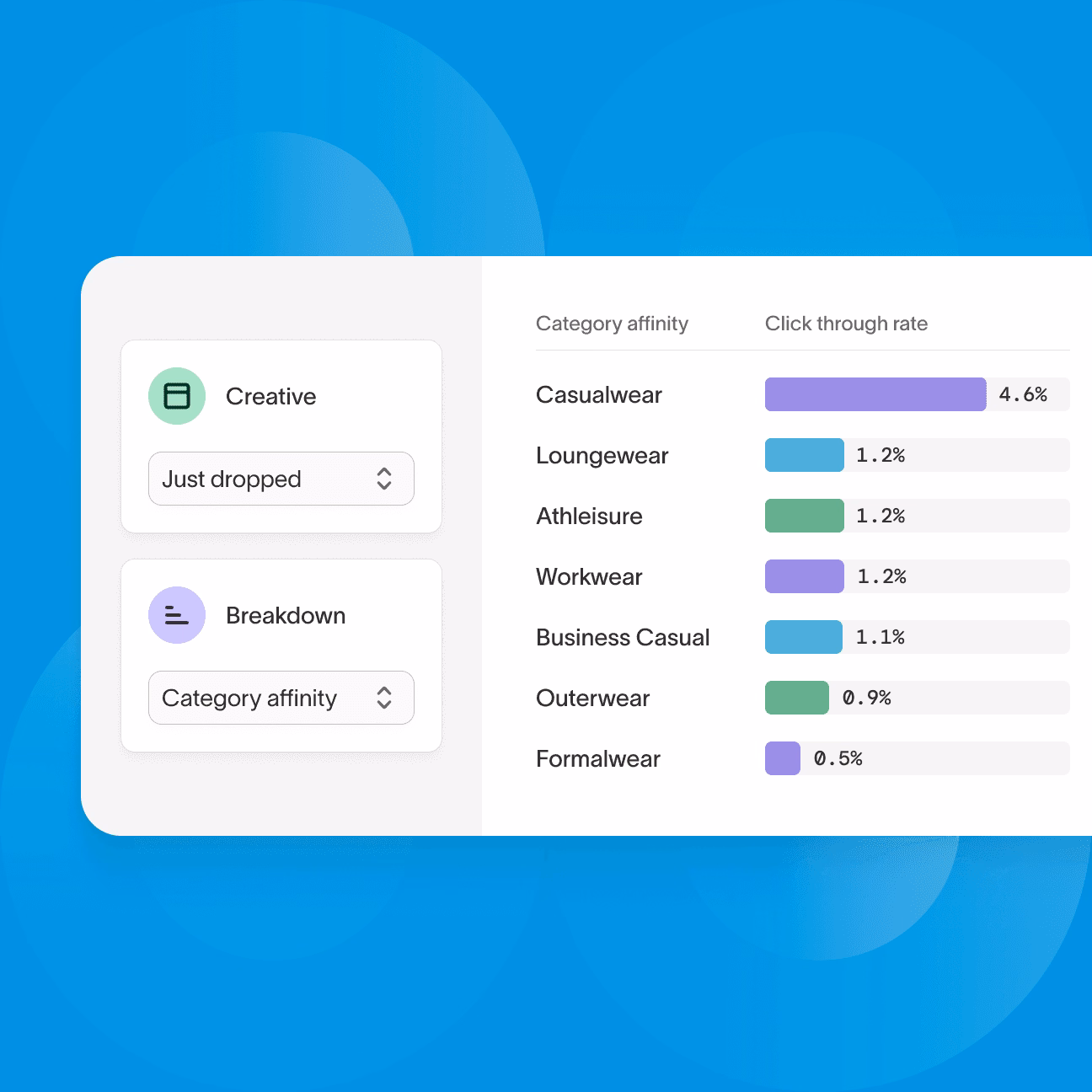Click the green Creative layout icon

tap(177, 396)
